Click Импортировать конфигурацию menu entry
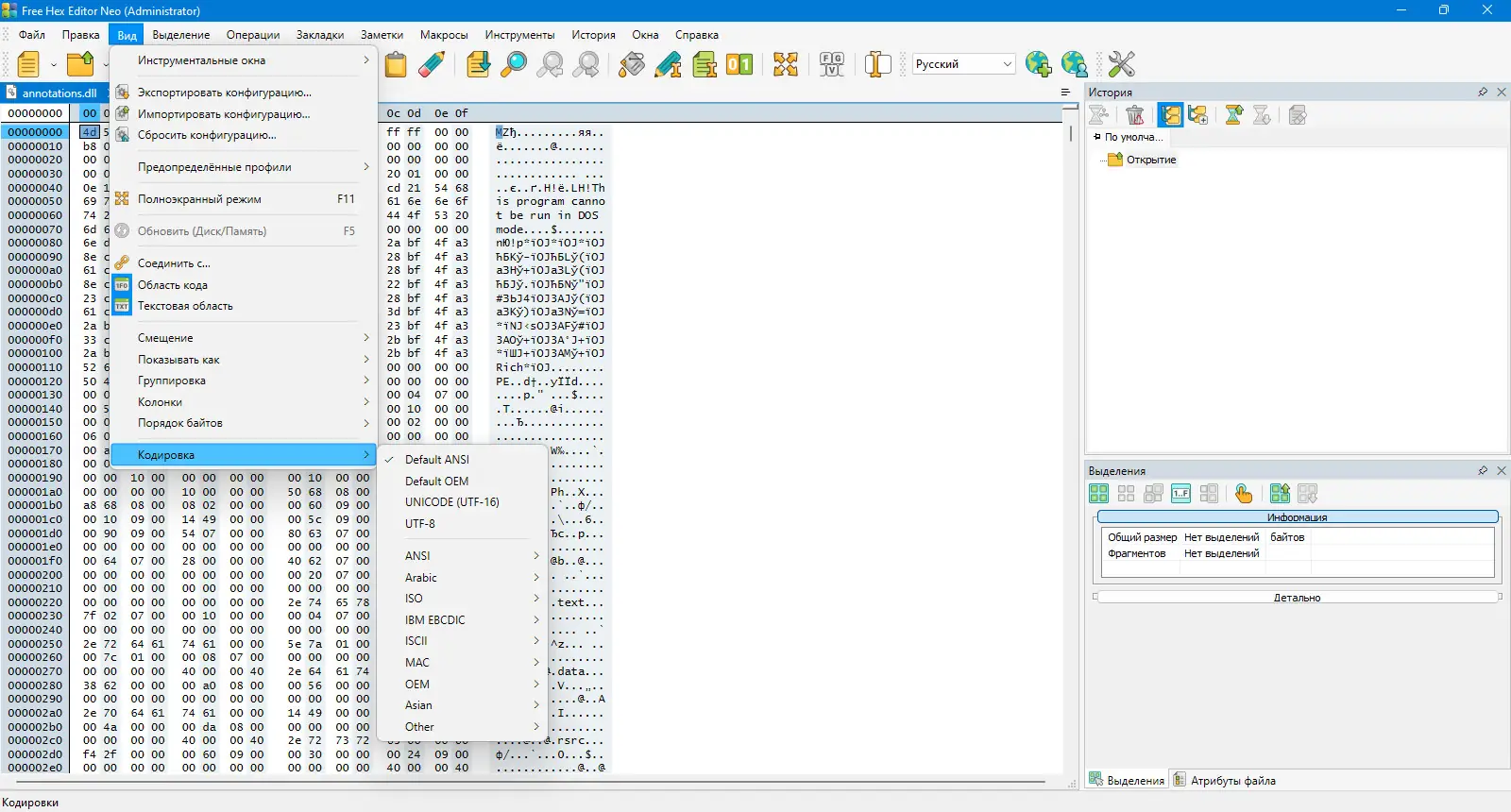 pyautogui.click(x=244, y=114)
